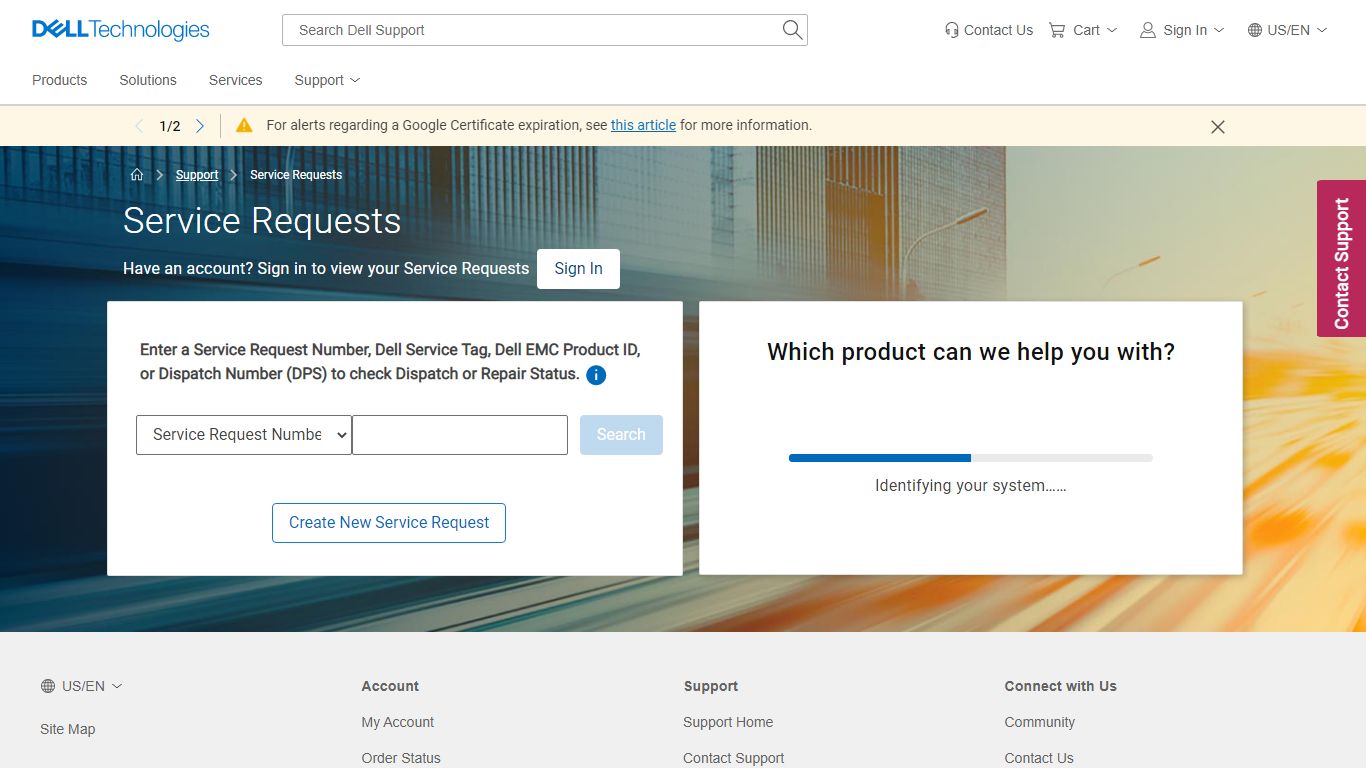Go to next alert with right arrow
This screenshot has height=768, width=1366.
pyautogui.click(x=200, y=126)
